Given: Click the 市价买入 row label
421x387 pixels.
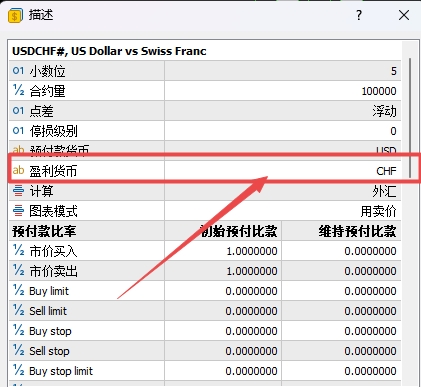Looking at the screenshot, I should (x=53, y=251).
